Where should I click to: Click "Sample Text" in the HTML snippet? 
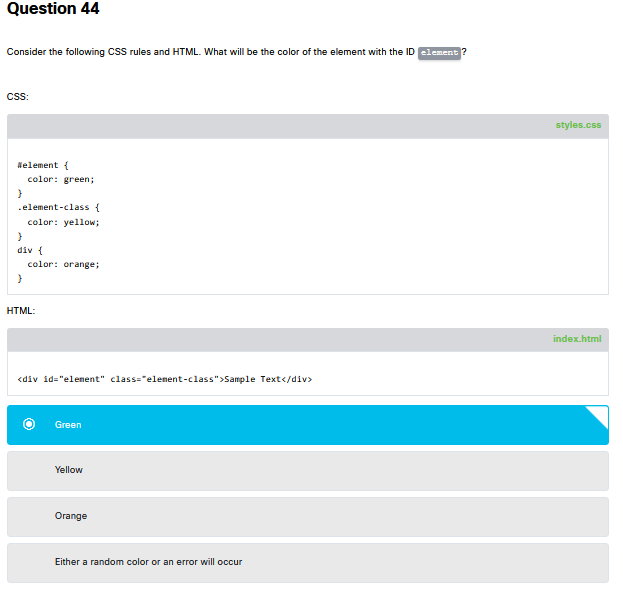click(252, 379)
